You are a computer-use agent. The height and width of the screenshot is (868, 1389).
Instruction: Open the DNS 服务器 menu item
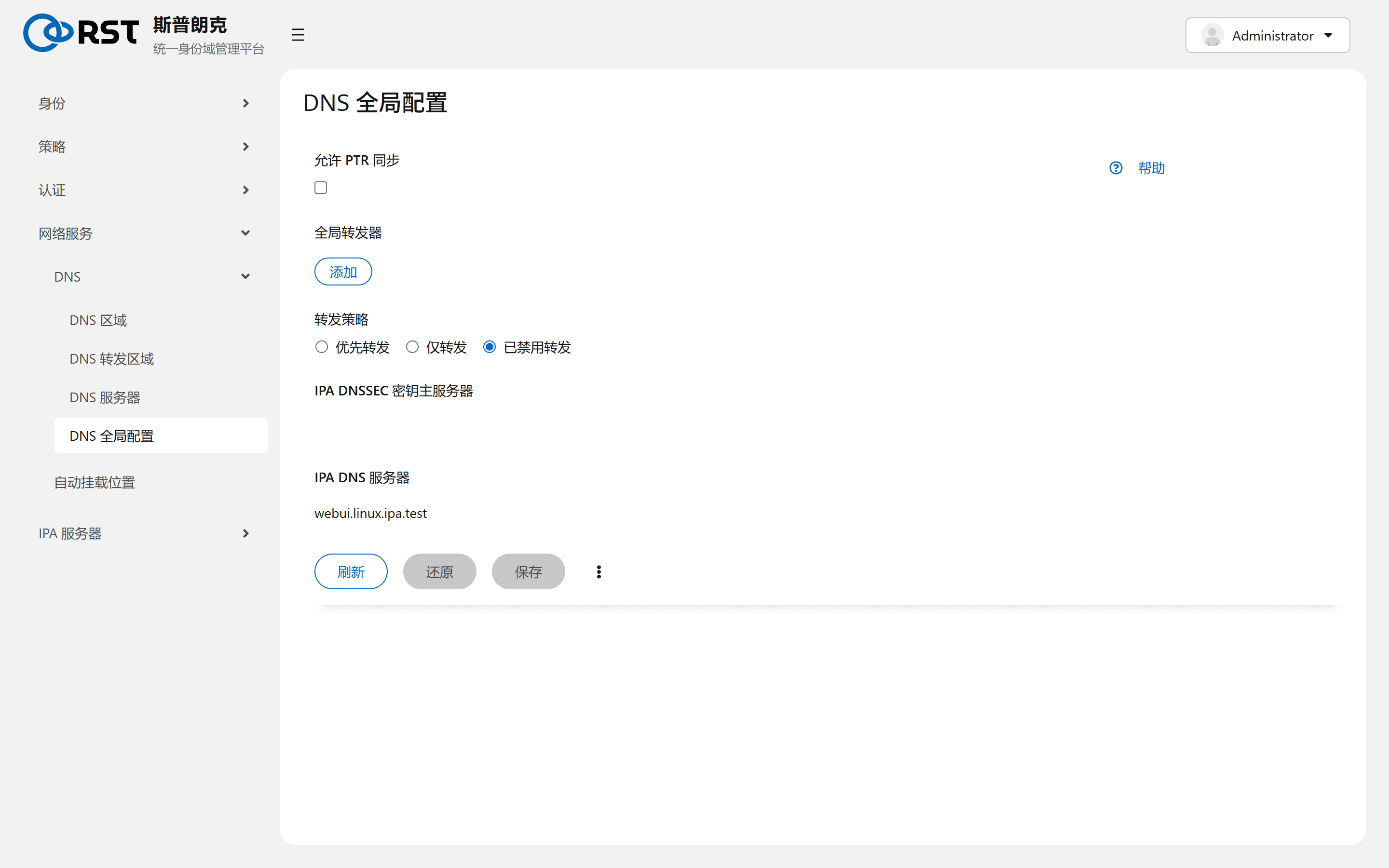pos(105,397)
